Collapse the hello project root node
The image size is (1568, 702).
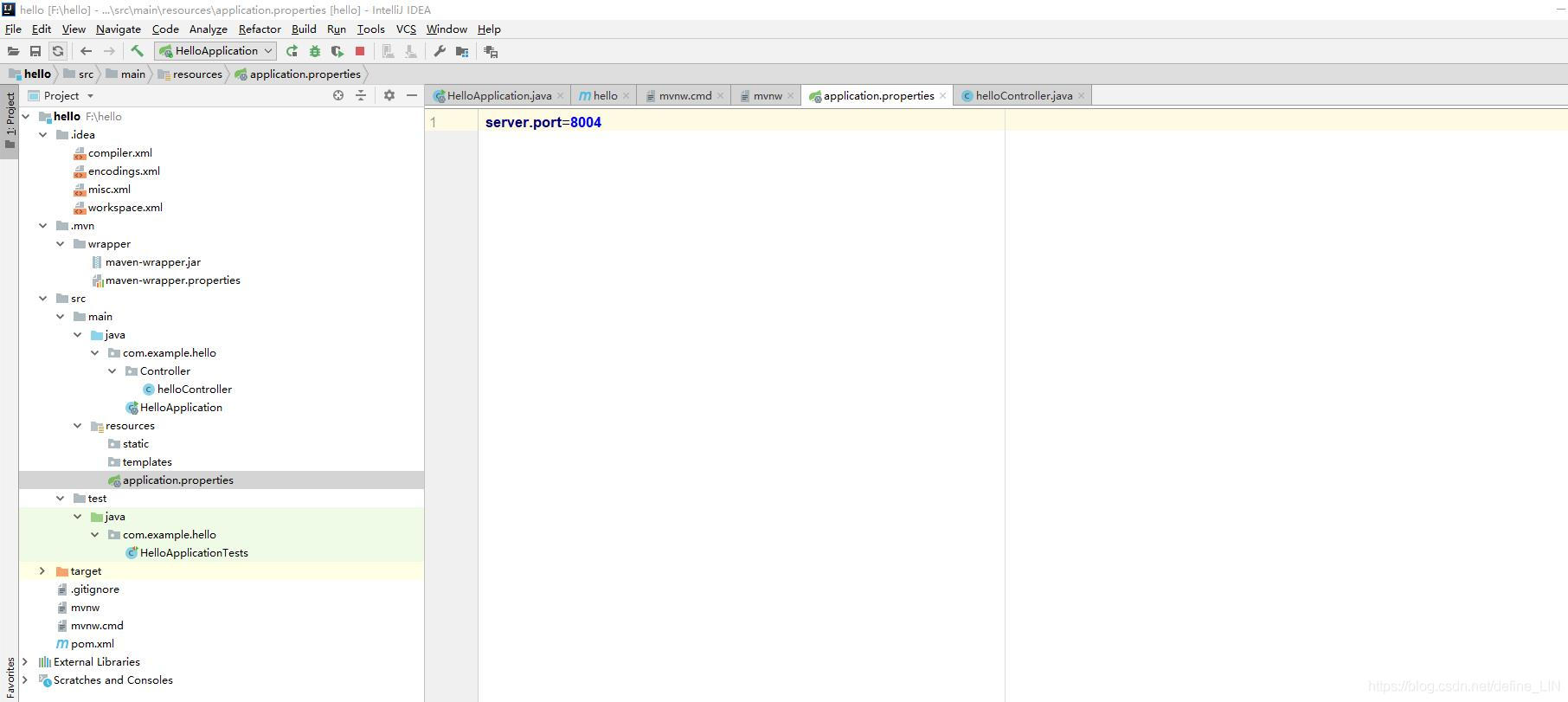tap(25, 116)
